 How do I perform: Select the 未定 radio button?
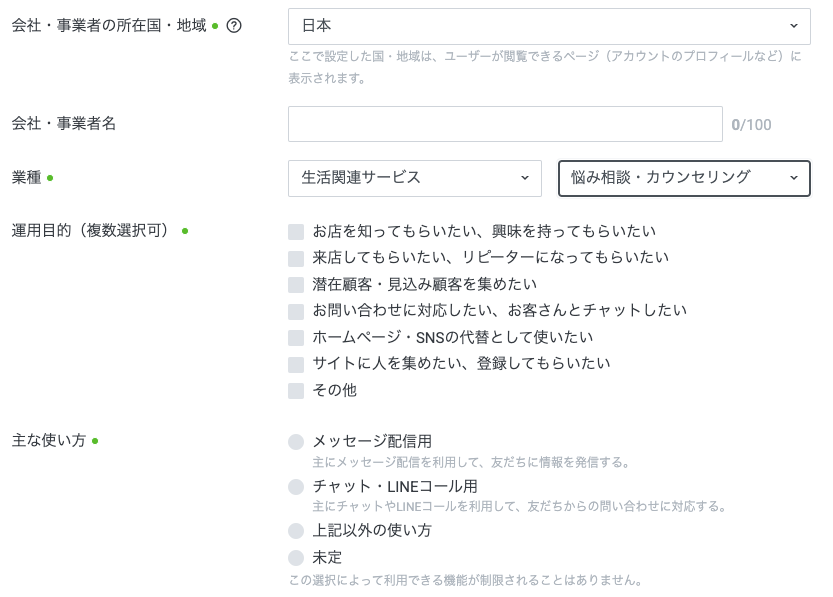296,558
